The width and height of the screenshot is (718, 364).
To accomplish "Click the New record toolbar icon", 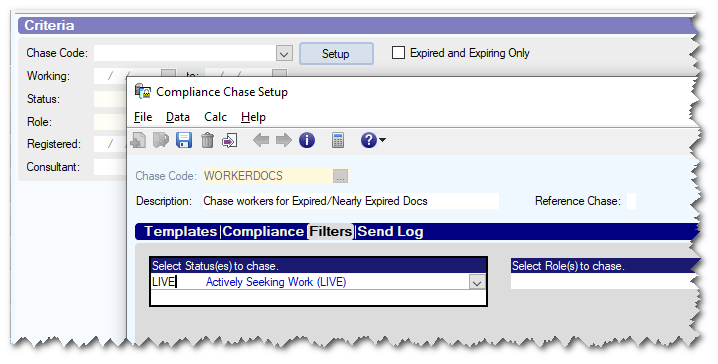I will click(x=138, y=140).
